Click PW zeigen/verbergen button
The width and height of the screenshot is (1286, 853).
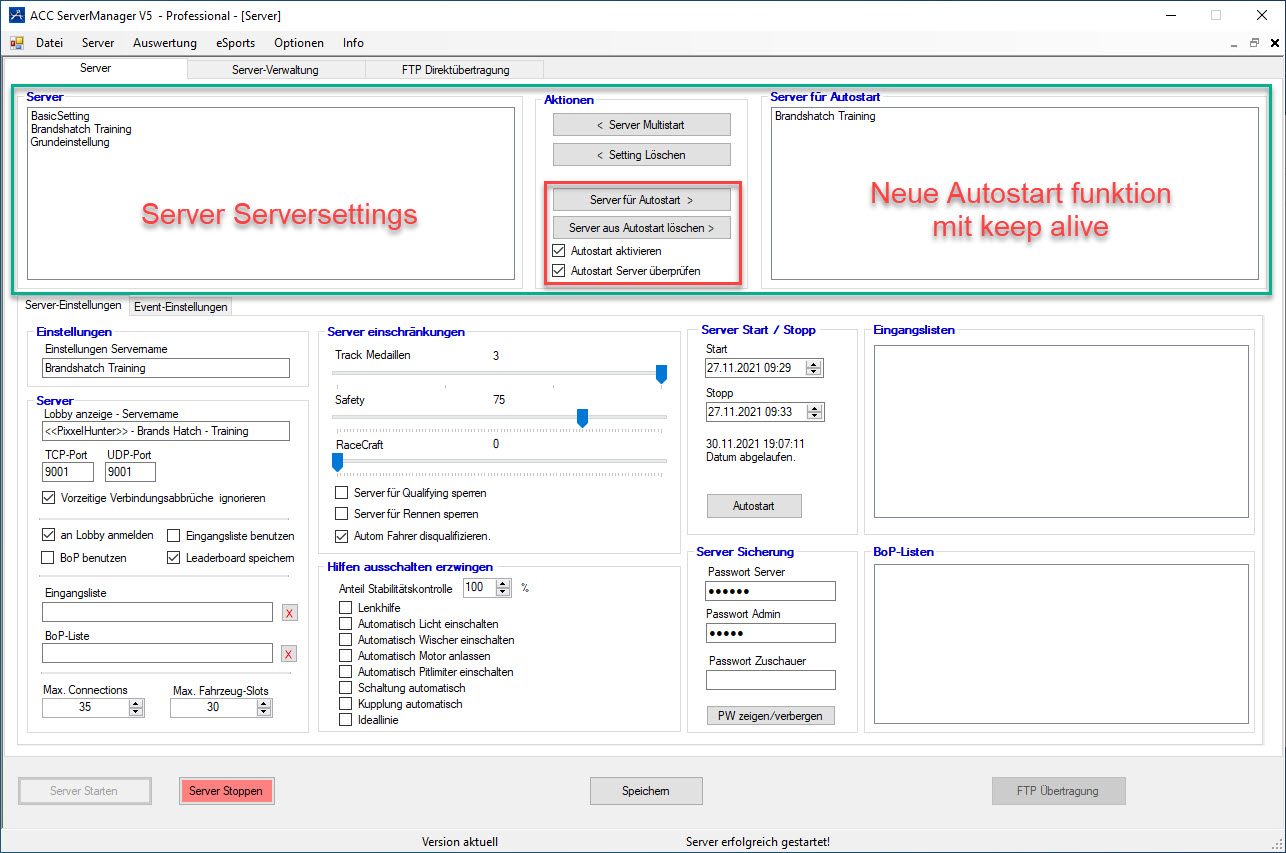pyautogui.click(x=770, y=716)
